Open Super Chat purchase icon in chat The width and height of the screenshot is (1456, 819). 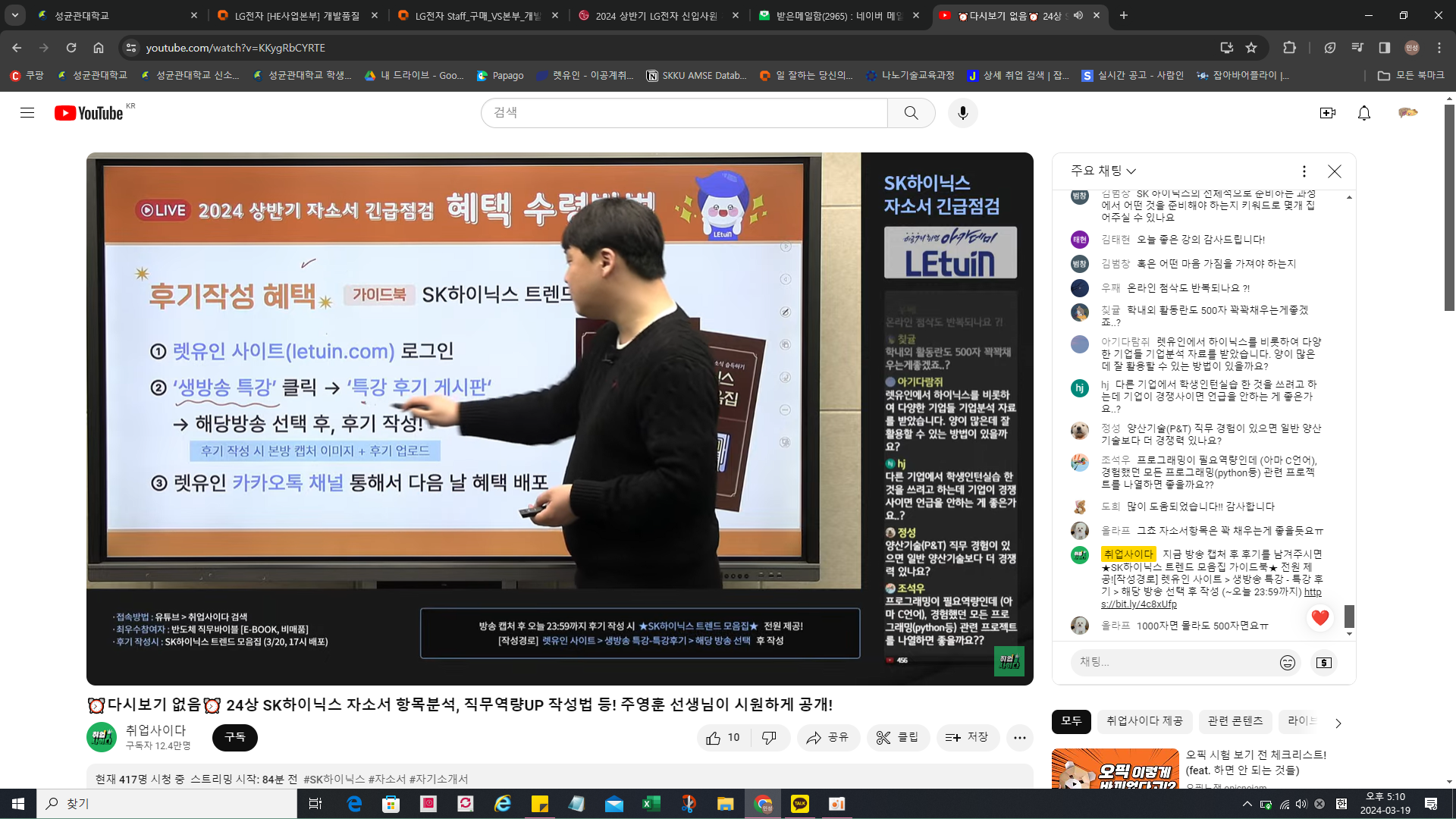[x=1323, y=663]
